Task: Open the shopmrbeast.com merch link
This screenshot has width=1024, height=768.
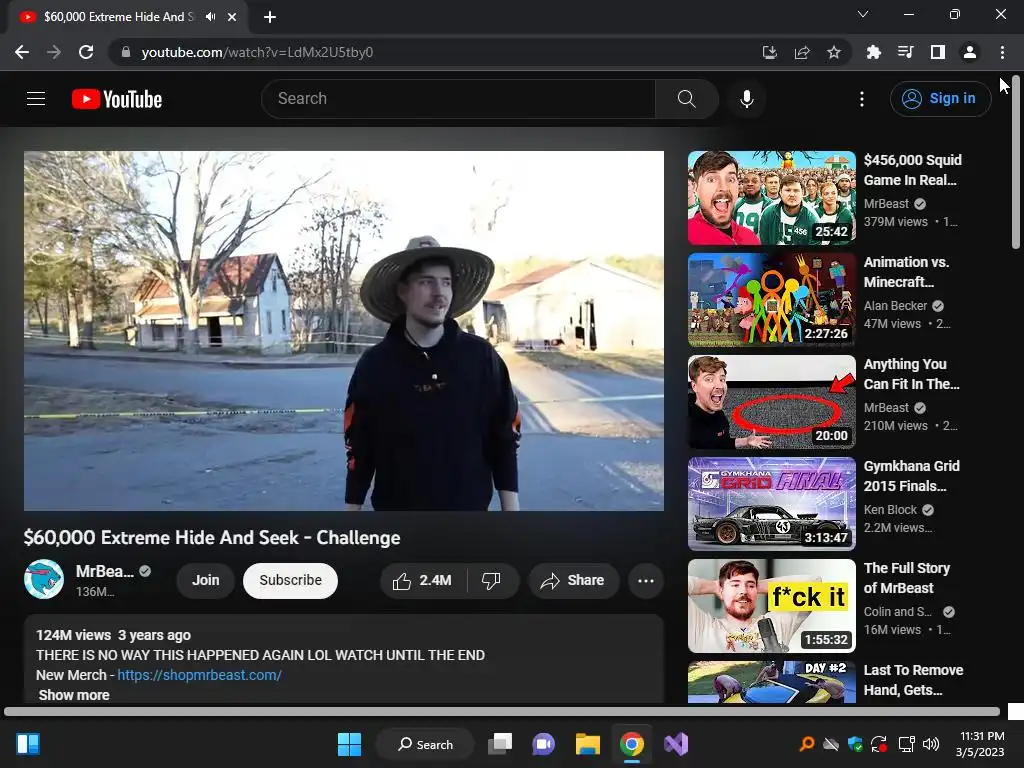Action: tap(199, 675)
